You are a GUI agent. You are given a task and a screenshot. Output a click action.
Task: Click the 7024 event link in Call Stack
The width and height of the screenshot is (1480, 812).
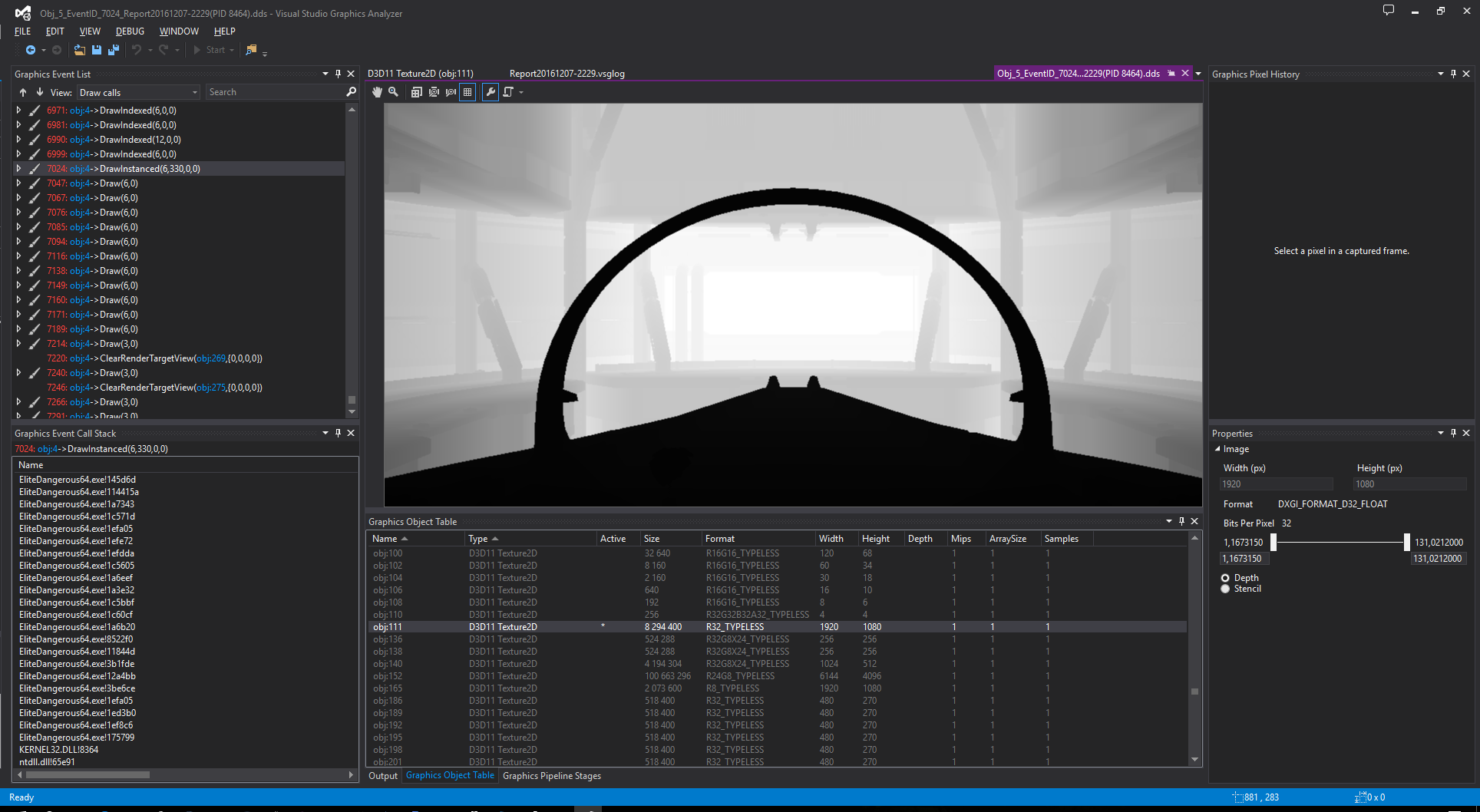[x=24, y=449]
